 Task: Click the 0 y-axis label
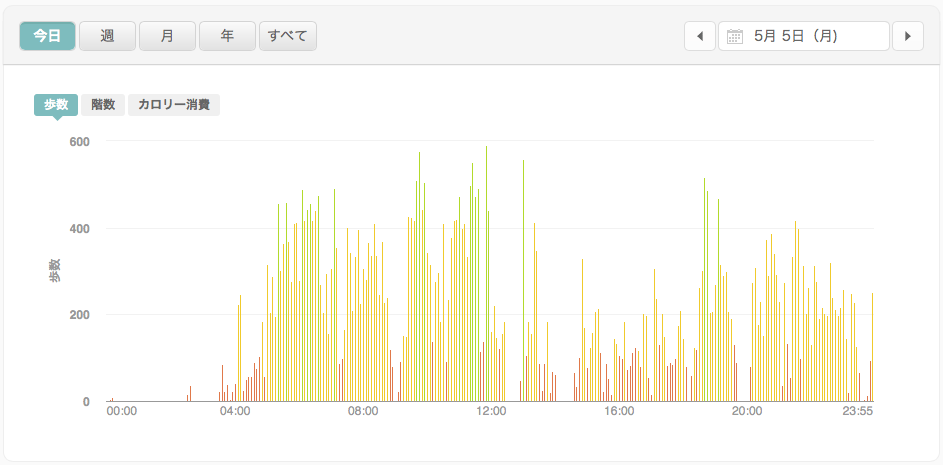[x=86, y=401]
